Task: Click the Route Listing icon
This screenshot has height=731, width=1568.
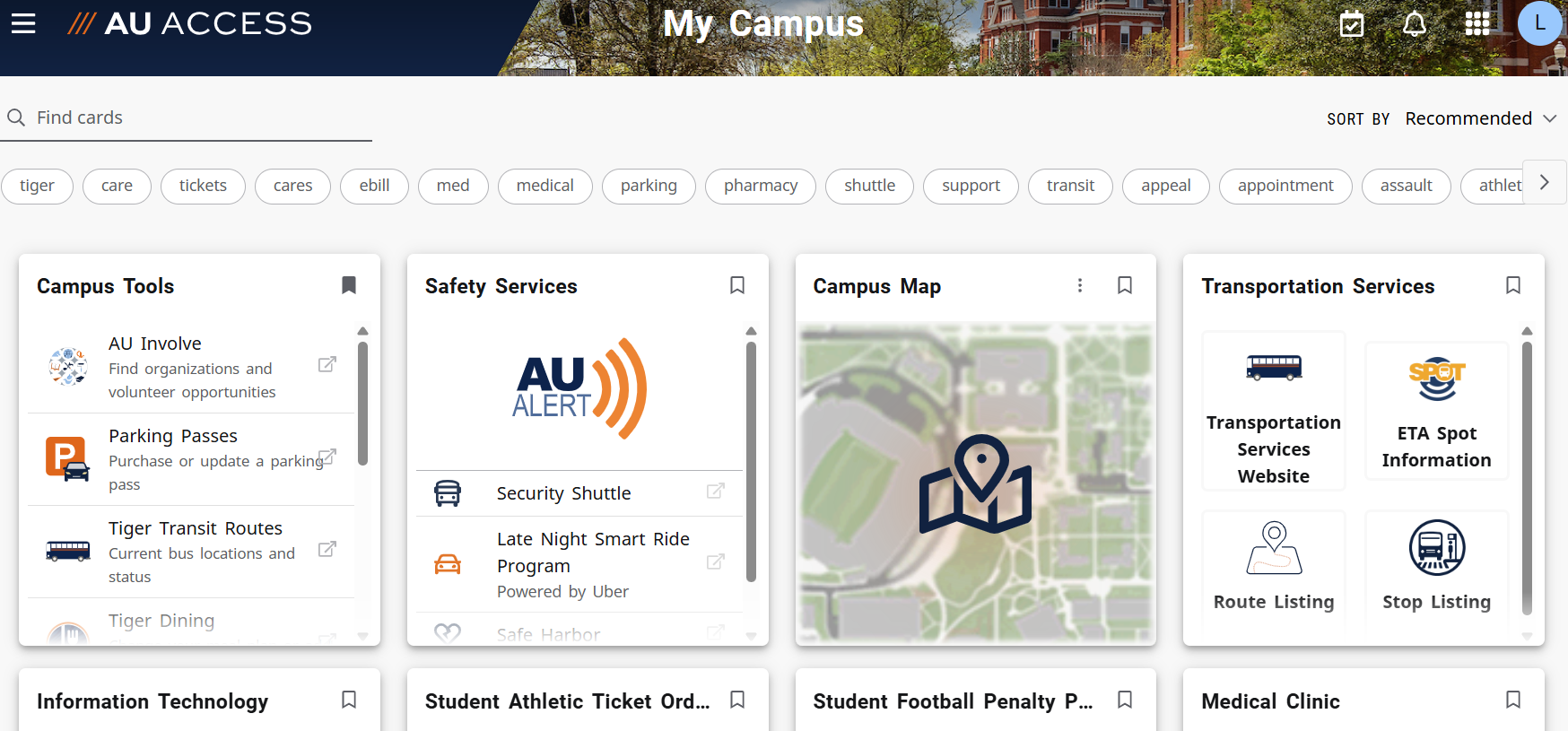Action: pyautogui.click(x=1273, y=548)
